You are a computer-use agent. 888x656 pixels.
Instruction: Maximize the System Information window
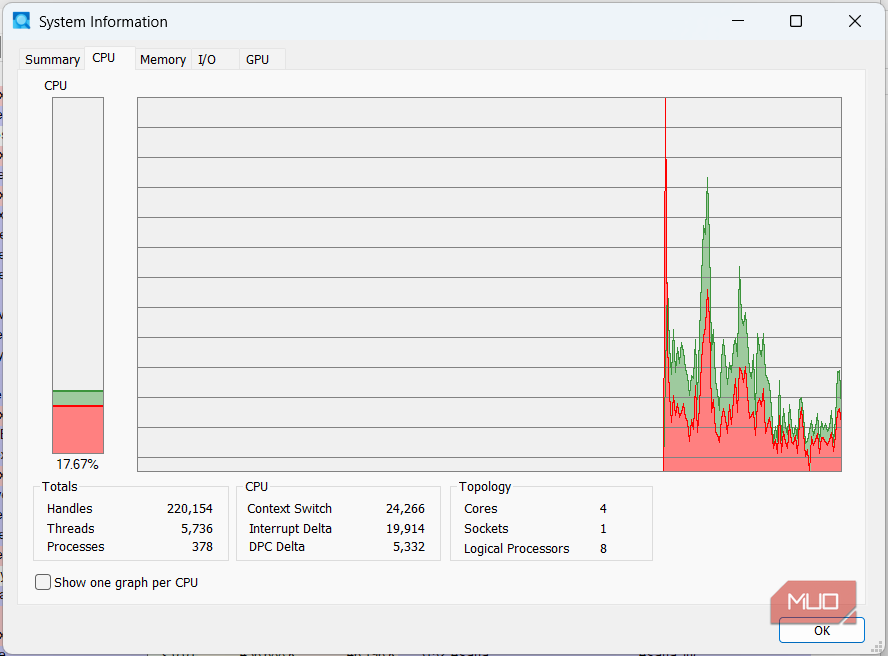click(796, 22)
